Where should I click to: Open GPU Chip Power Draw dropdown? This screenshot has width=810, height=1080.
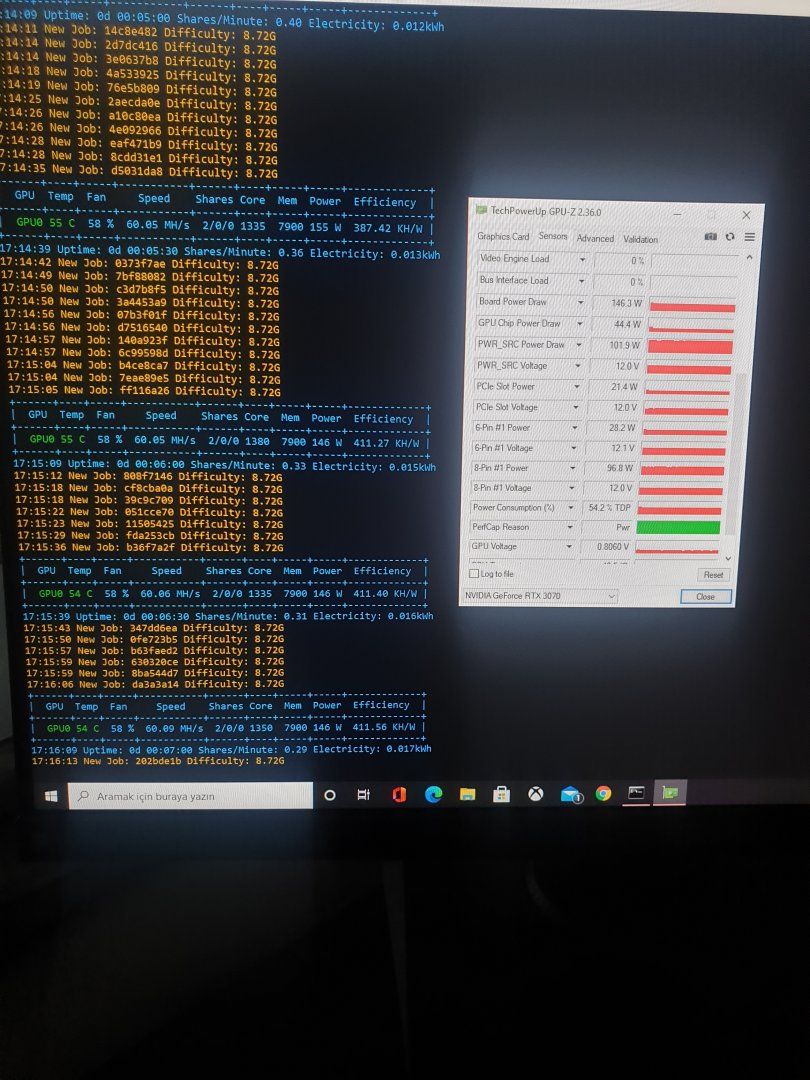[580, 324]
